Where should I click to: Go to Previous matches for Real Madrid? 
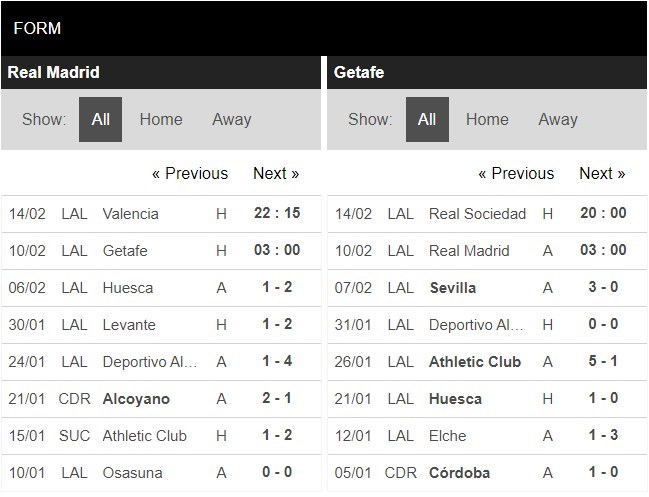(x=190, y=174)
